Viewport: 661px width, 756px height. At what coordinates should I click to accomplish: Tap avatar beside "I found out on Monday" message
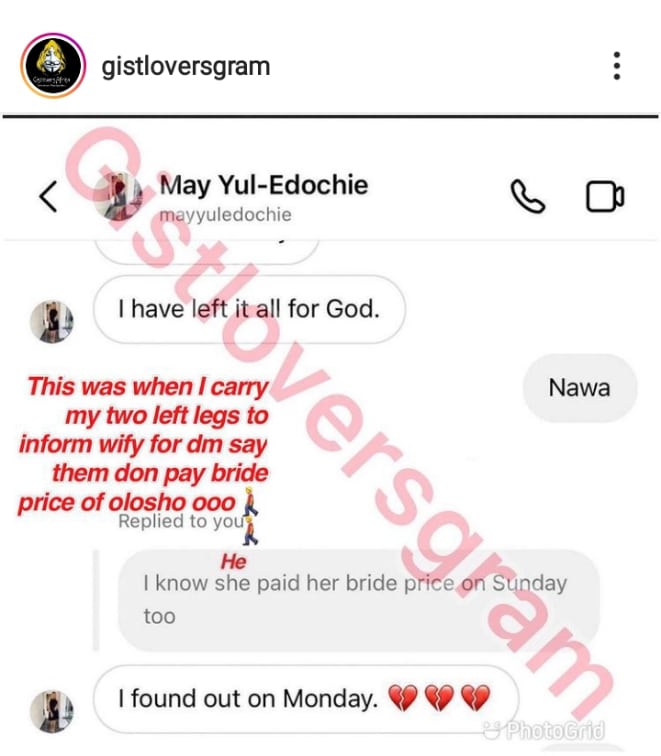tap(52, 711)
